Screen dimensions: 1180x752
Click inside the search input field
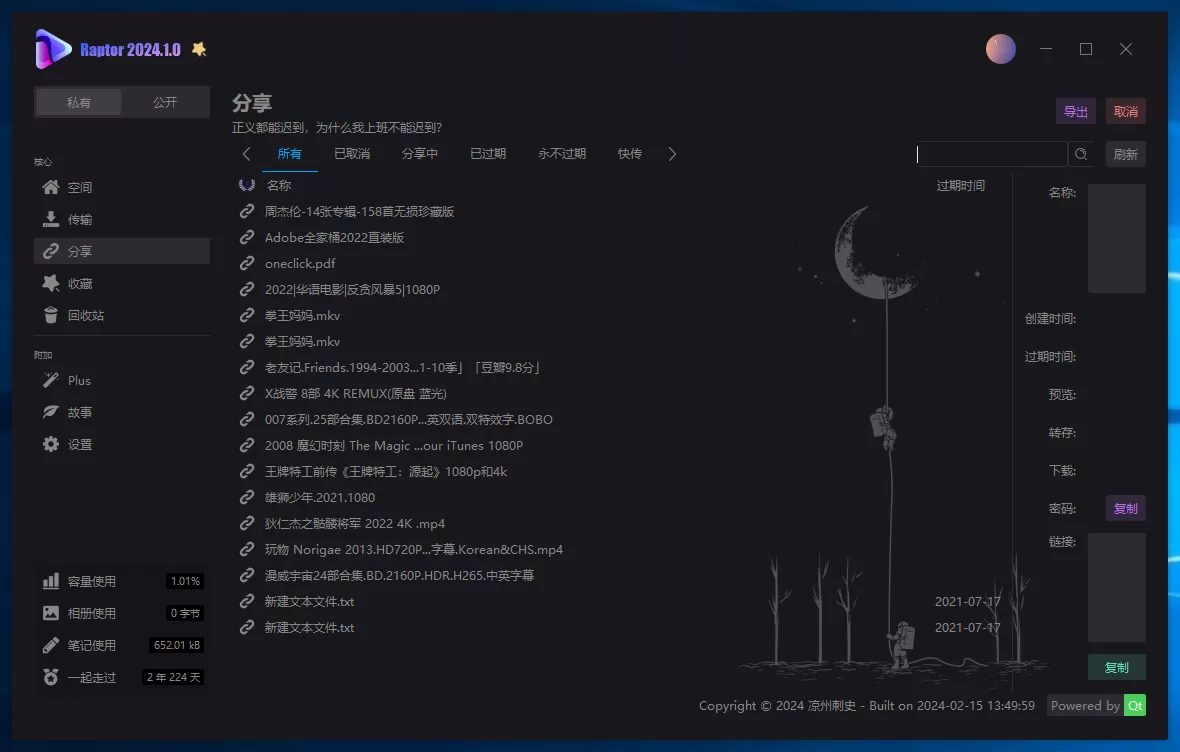pos(990,154)
